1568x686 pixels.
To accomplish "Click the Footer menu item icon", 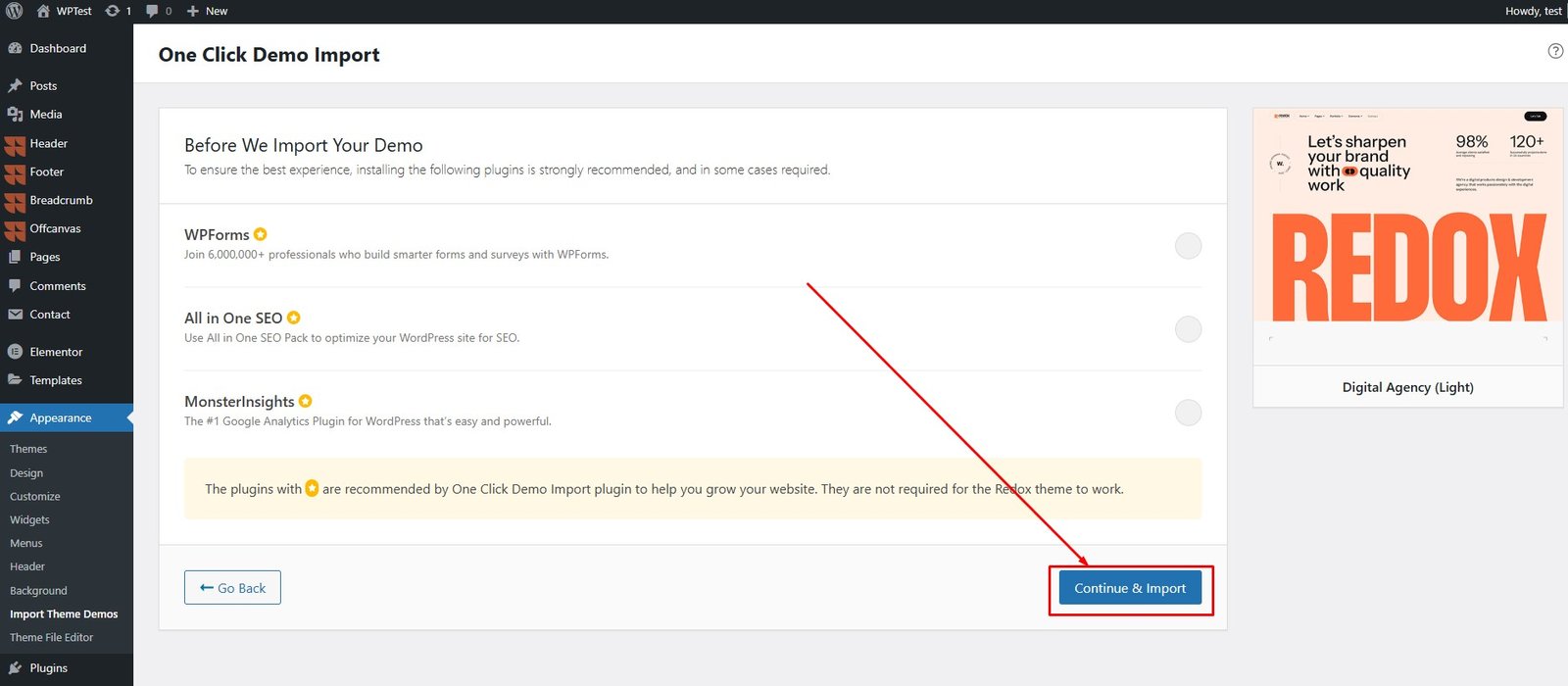I will point(15,174).
